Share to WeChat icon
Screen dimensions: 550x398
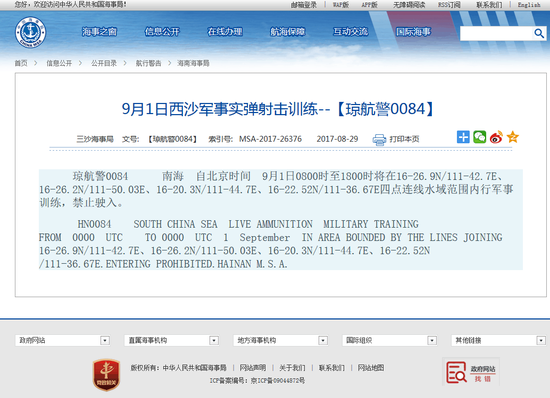[479, 137]
